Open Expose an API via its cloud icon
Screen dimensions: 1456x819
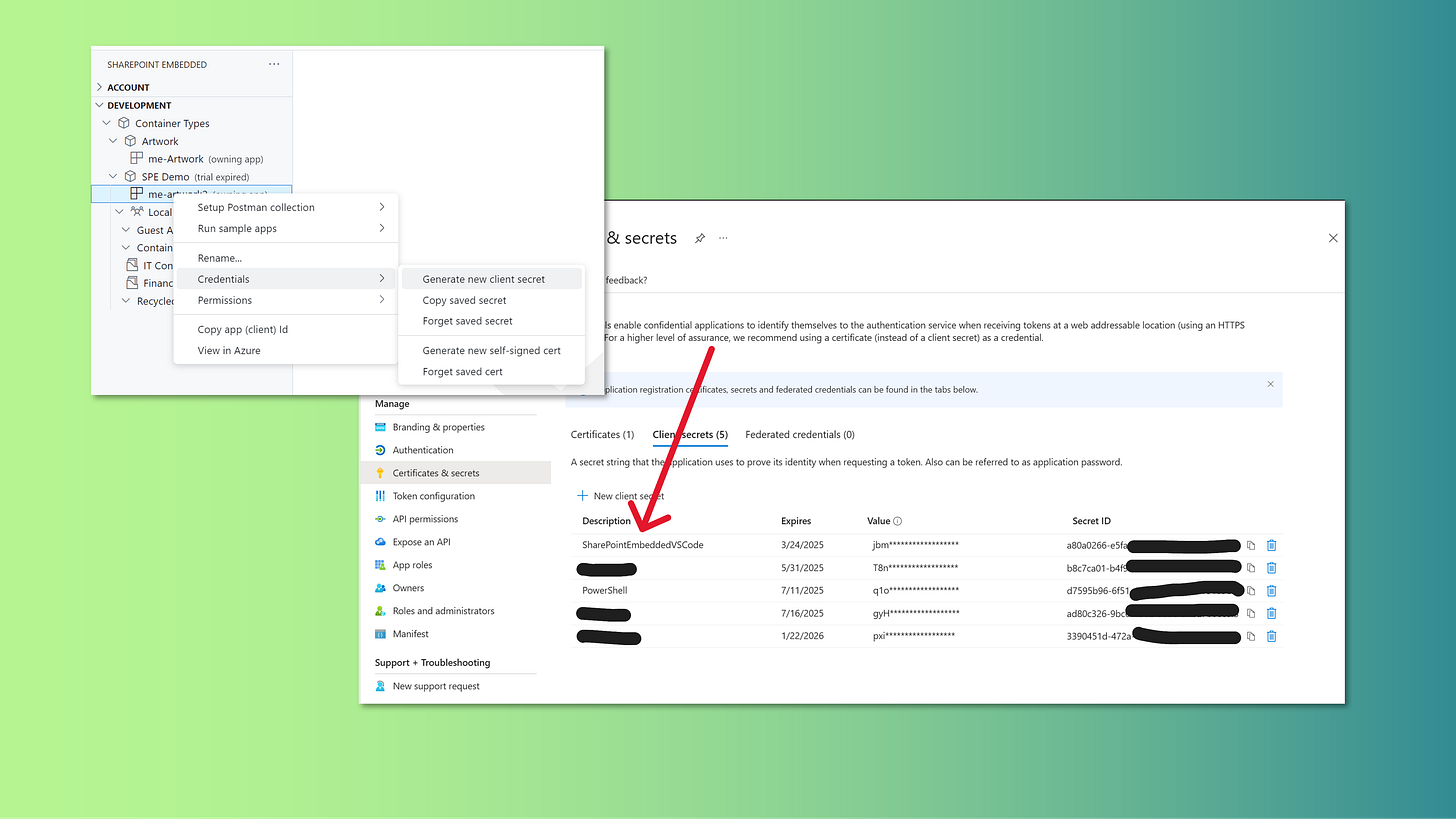(380, 541)
